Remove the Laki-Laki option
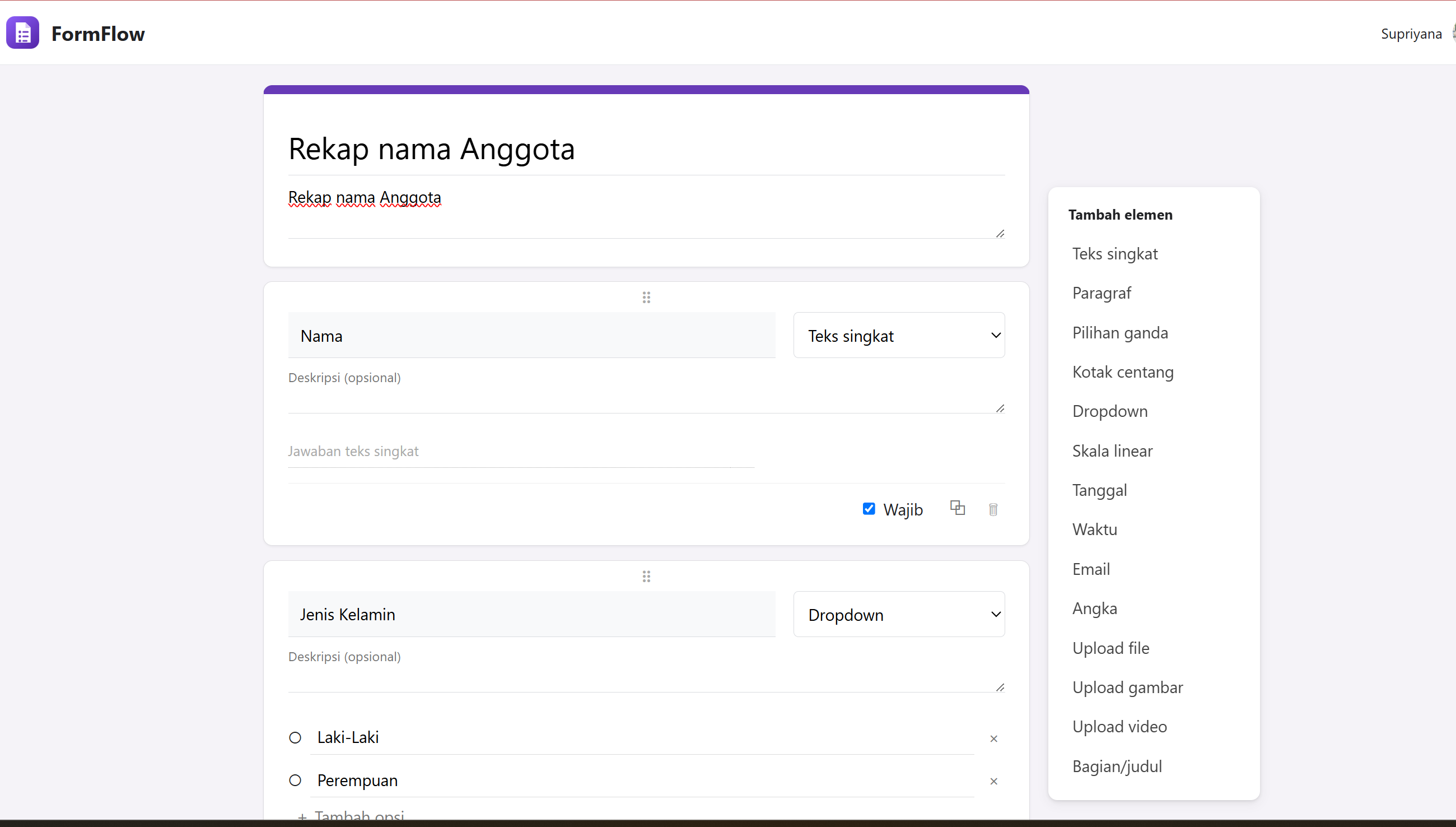Viewport: 1456px width, 827px height. click(993, 738)
